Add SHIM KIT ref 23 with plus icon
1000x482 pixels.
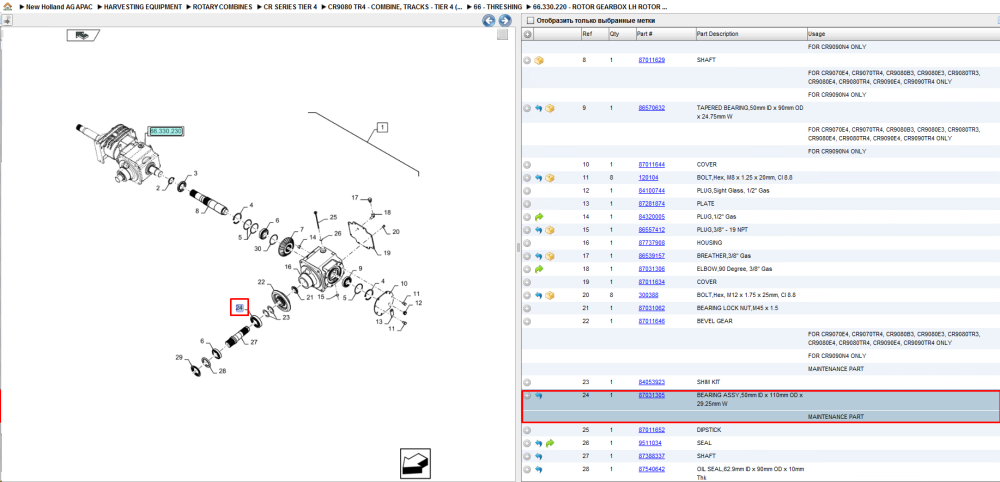click(x=527, y=383)
